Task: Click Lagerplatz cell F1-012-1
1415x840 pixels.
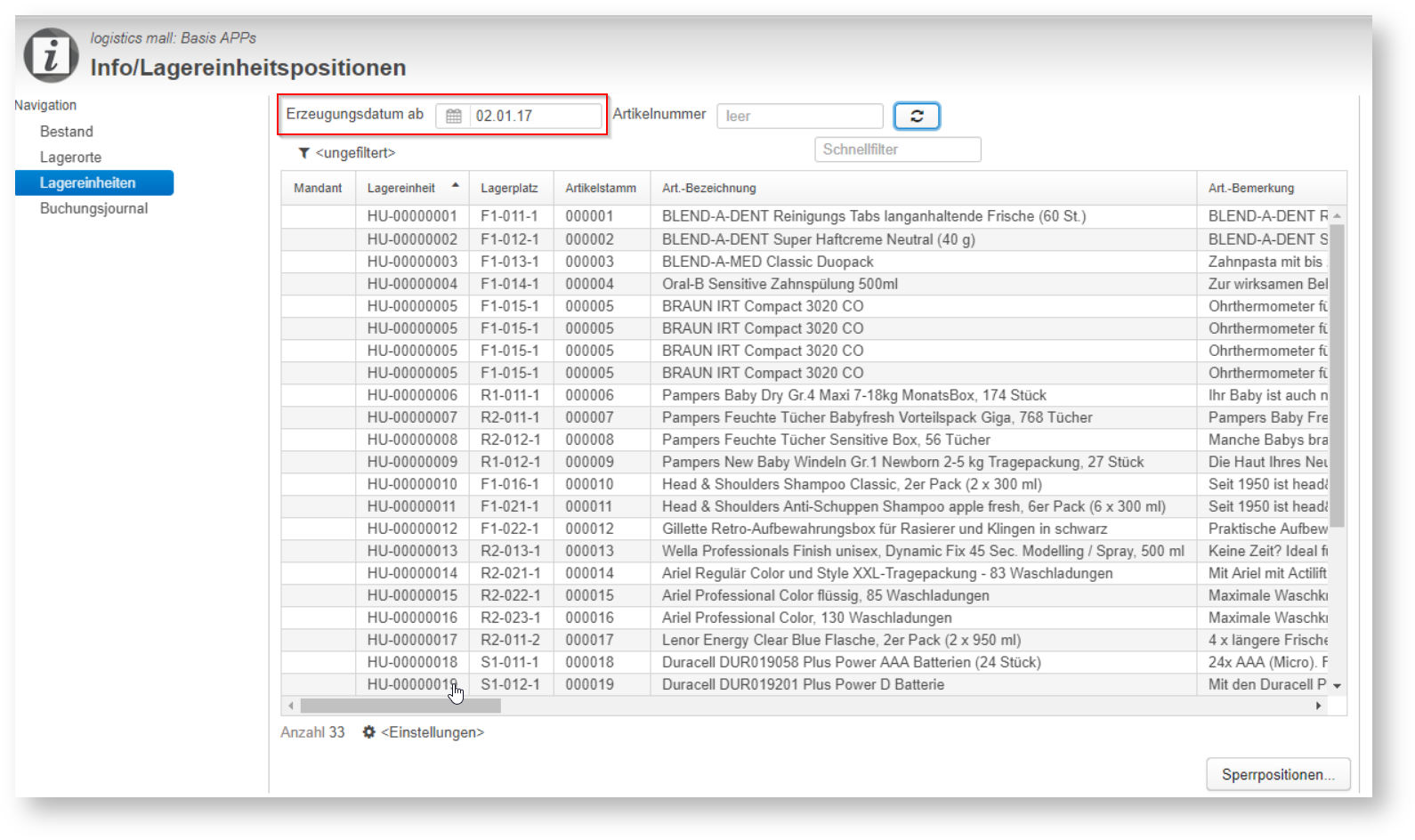Action: tap(509, 239)
